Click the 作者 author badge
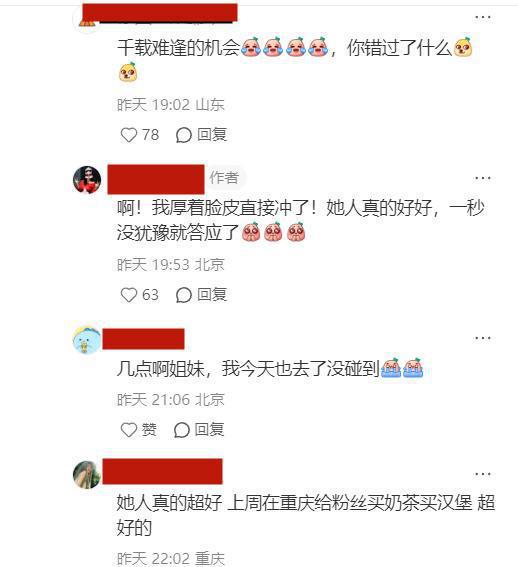 coord(224,178)
